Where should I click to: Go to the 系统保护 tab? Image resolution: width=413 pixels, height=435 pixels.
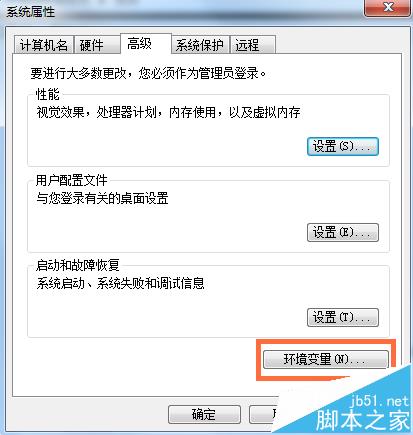click(x=200, y=45)
